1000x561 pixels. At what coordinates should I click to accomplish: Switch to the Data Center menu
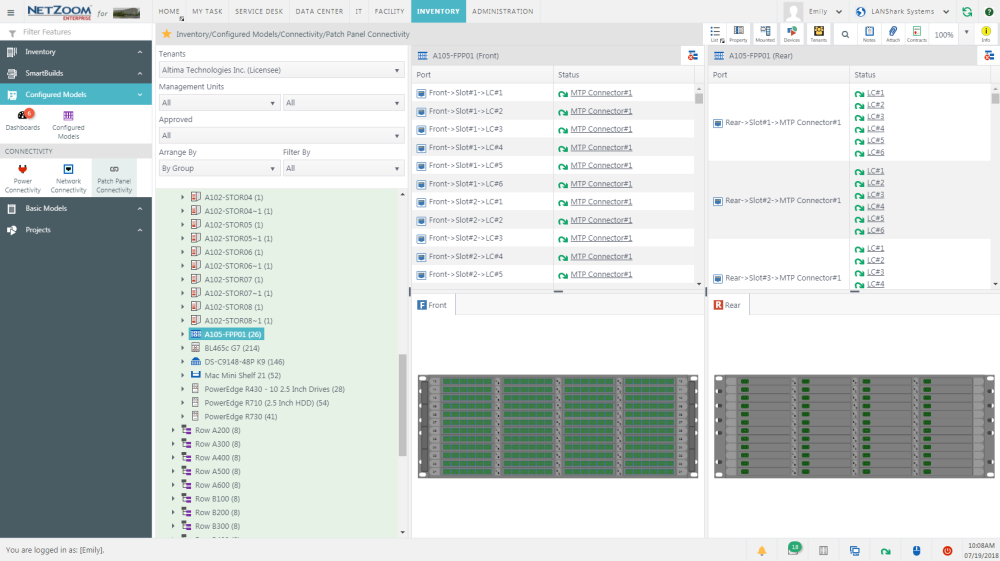click(319, 11)
